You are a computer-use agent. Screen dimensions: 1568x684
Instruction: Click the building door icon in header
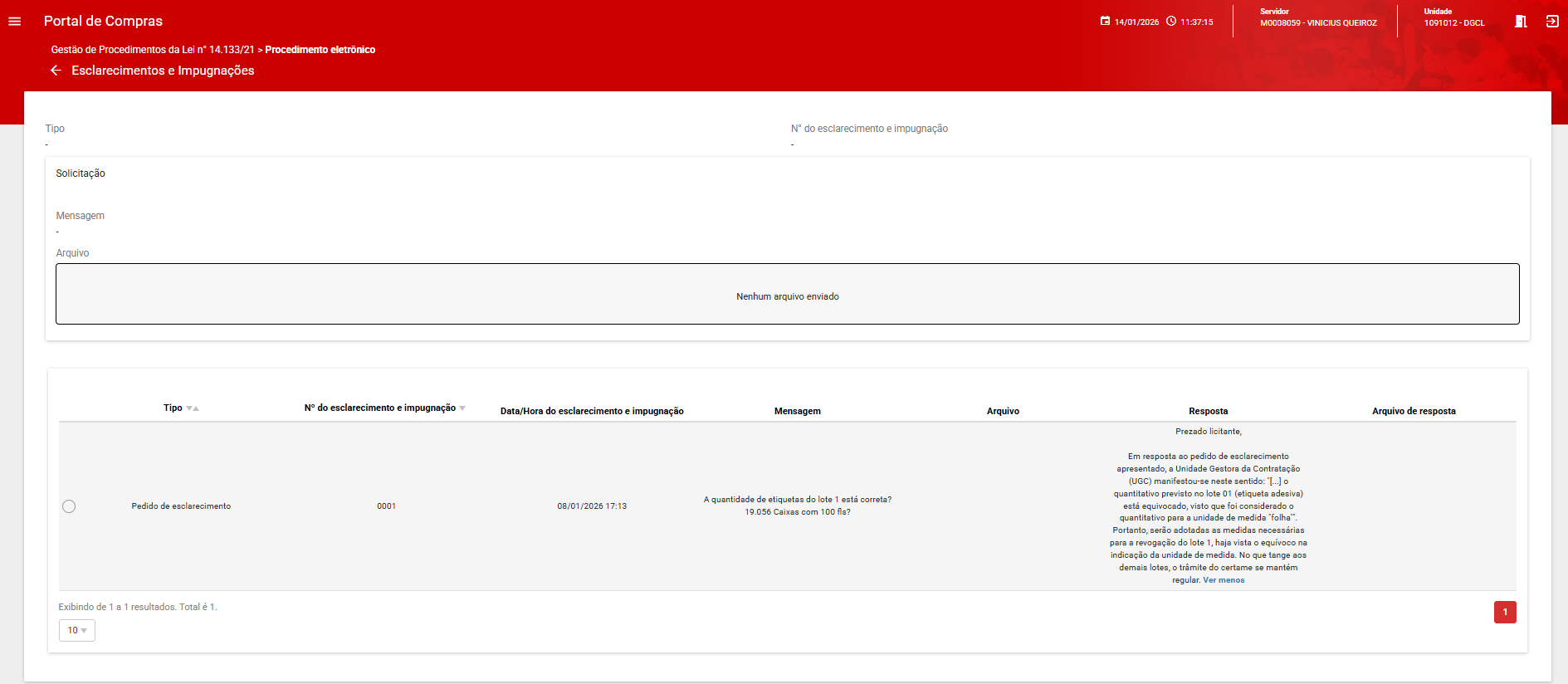(1521, 22)
